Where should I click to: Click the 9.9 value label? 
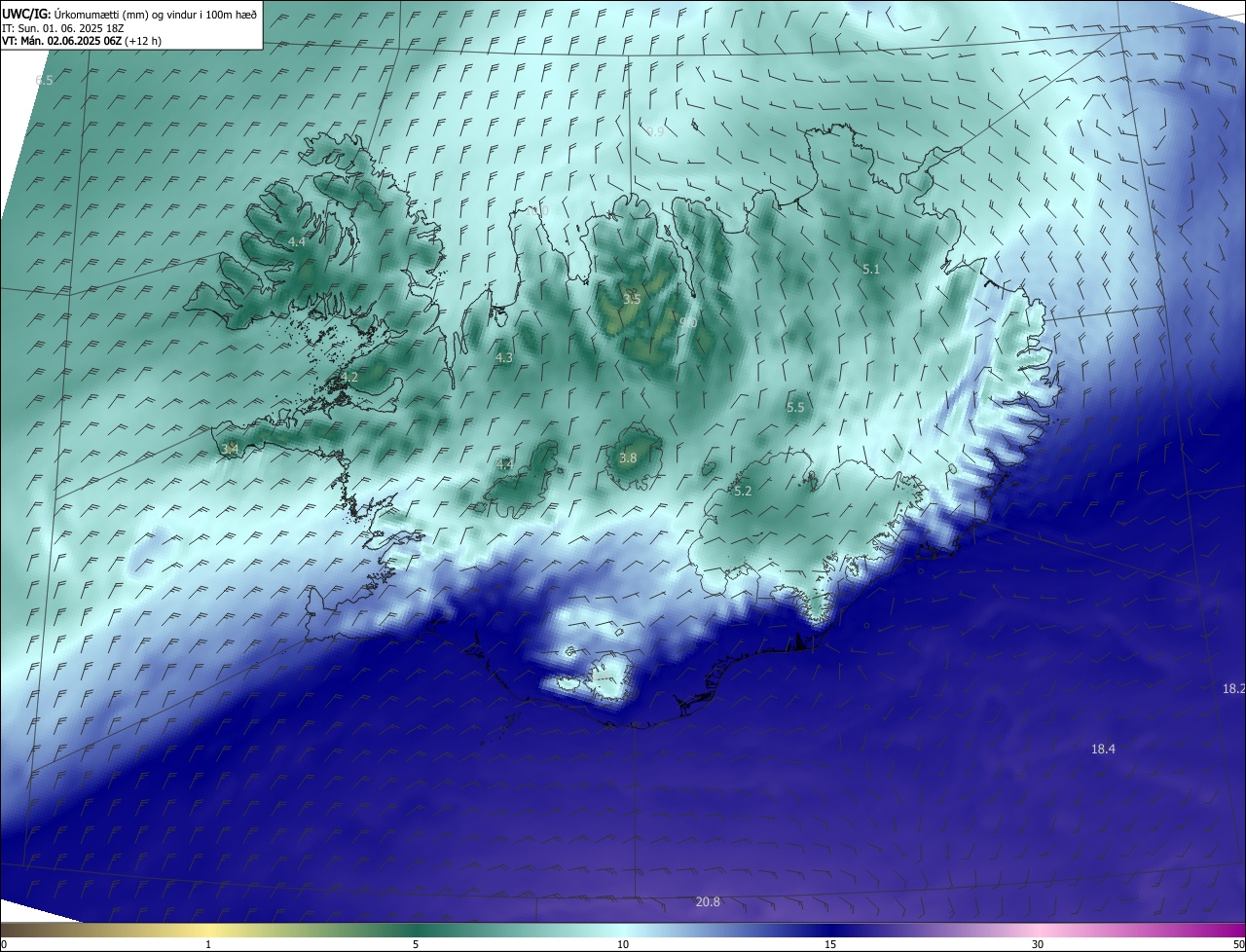click(x=655, y=131)
